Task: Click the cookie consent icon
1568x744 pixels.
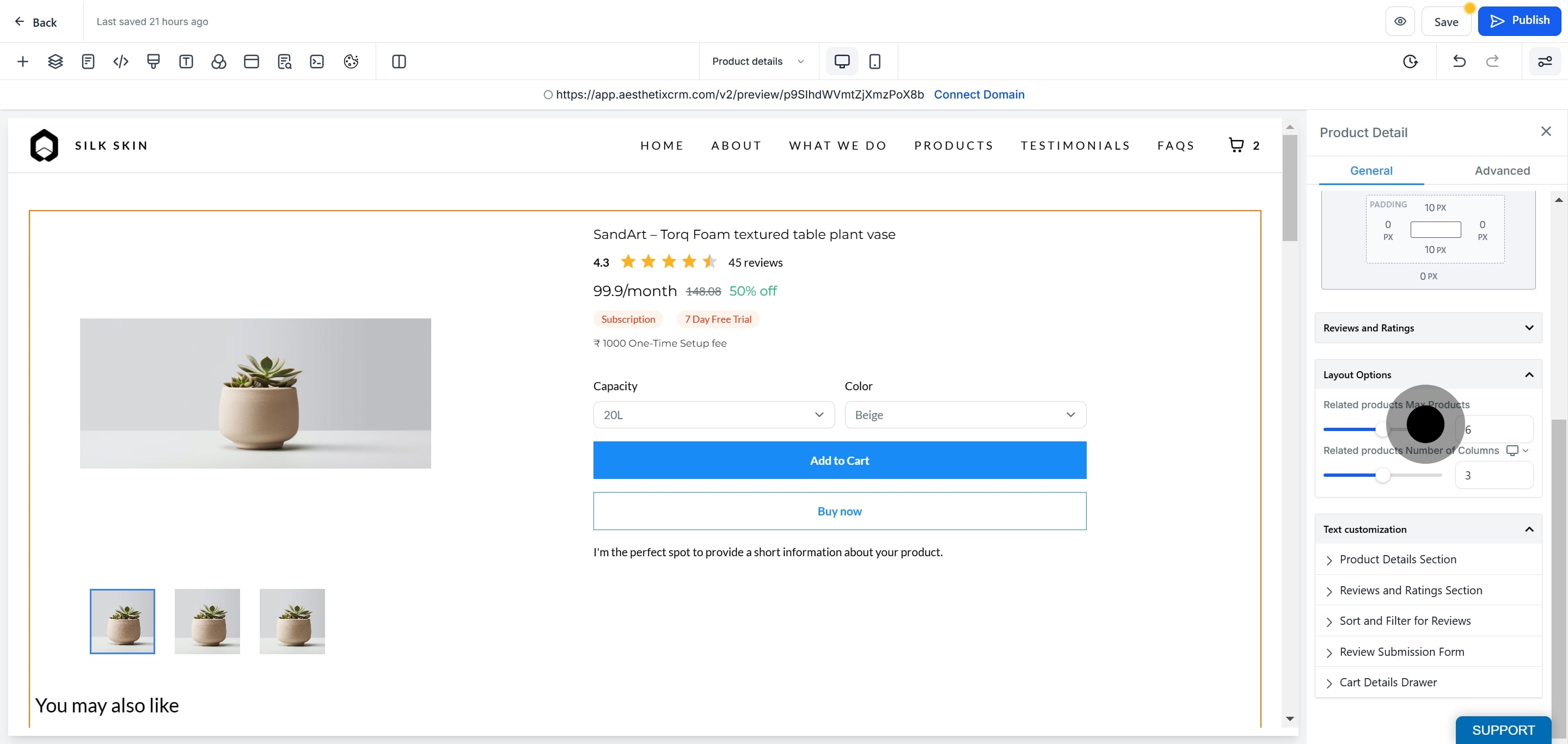Action: 351,62
